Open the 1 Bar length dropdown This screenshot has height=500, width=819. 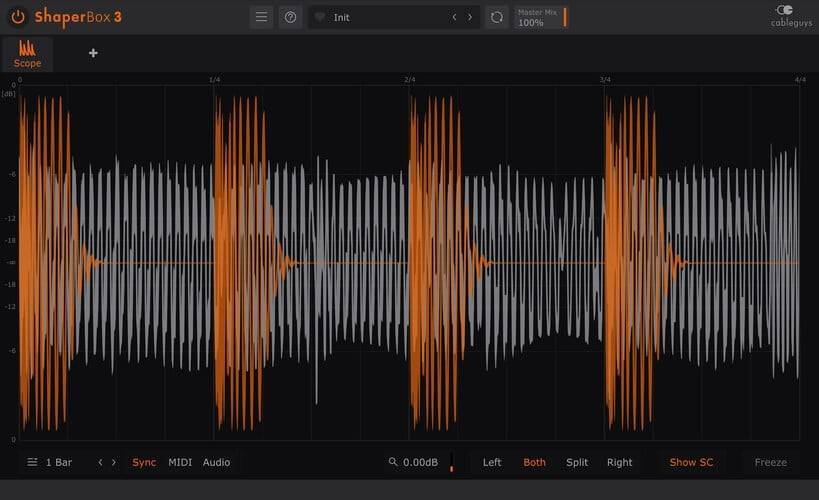[58, 462]
